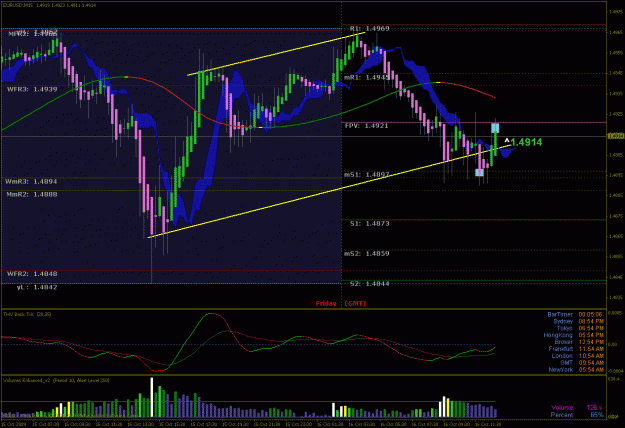Click the Volume: 126 v readout
The height and width of the screenshot is (428, 625).
coord(577,408)
